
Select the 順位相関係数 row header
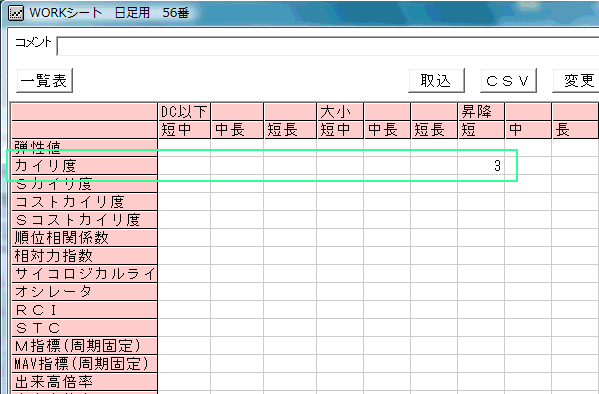(84, 238)
